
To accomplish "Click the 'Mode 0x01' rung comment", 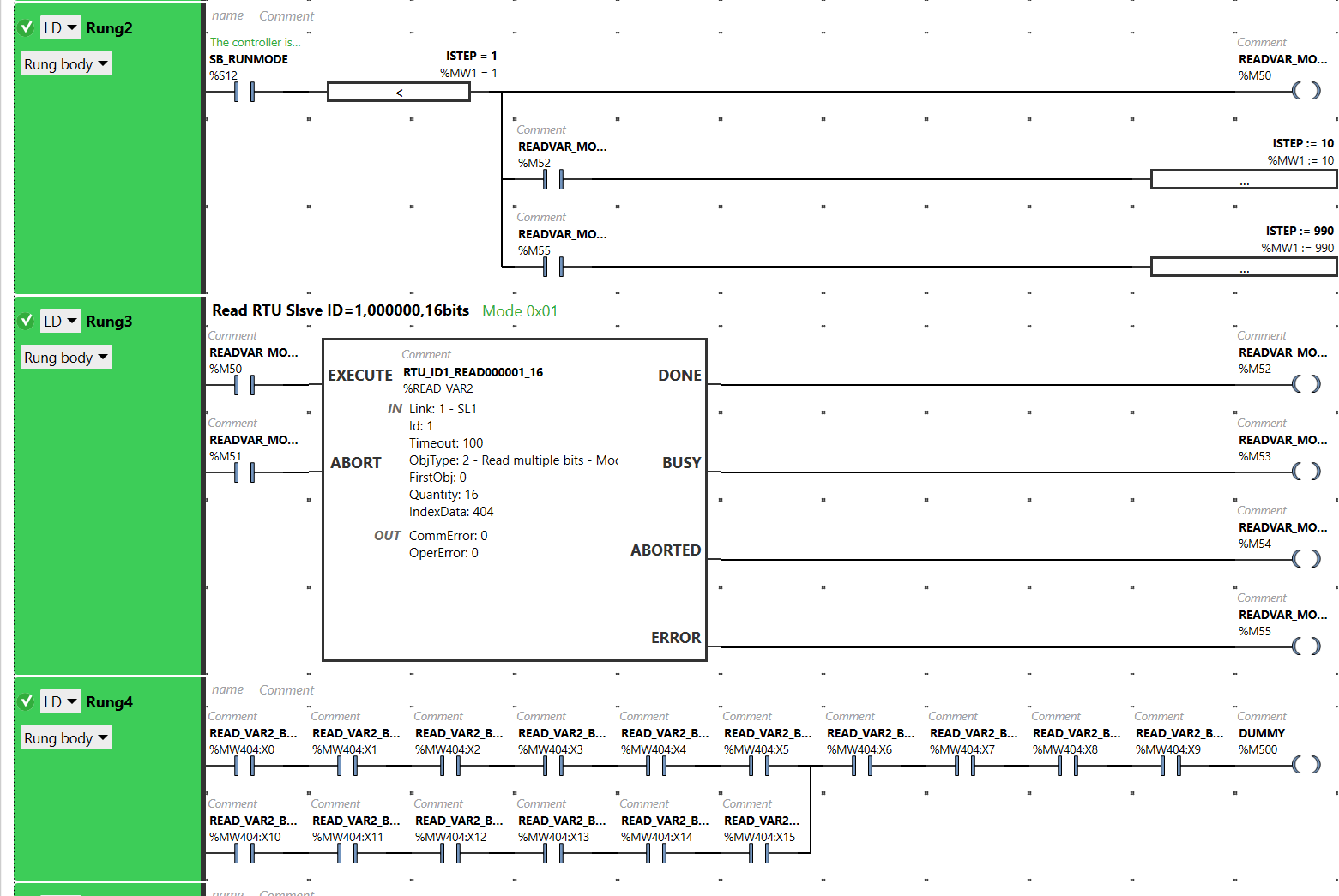I will pyautogui.click(x=520, y=311).
